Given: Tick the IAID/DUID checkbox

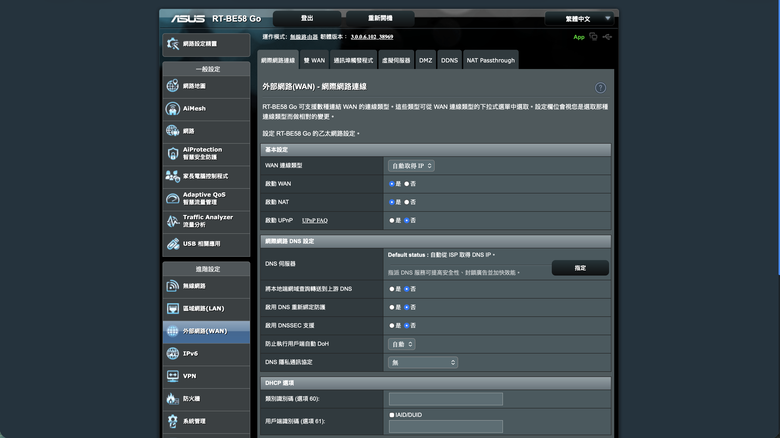Looking at the screenshot, I should pos(391,415).
